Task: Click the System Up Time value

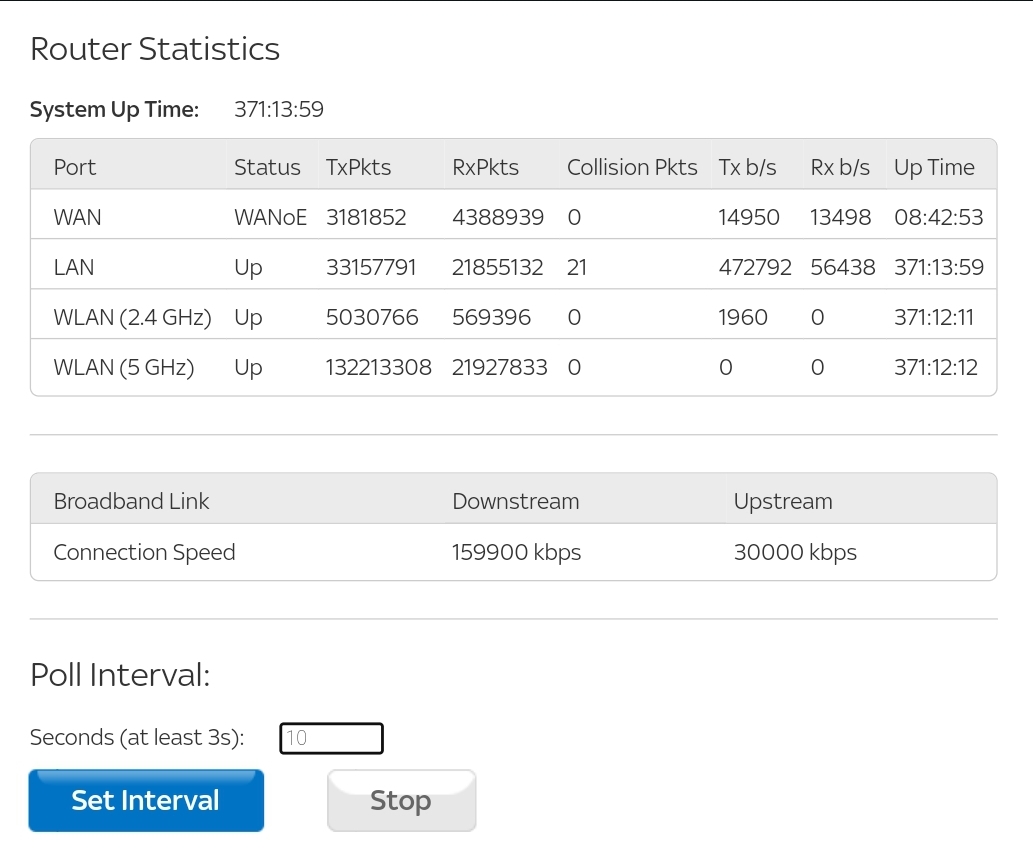Action: (x=278, y=109)
